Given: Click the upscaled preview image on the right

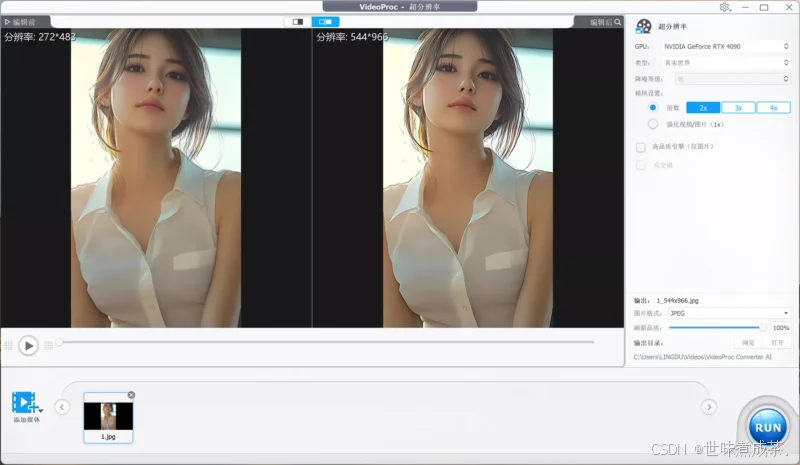Looking at the screenshot, I should pyautogui.click(x=468, y=178).
